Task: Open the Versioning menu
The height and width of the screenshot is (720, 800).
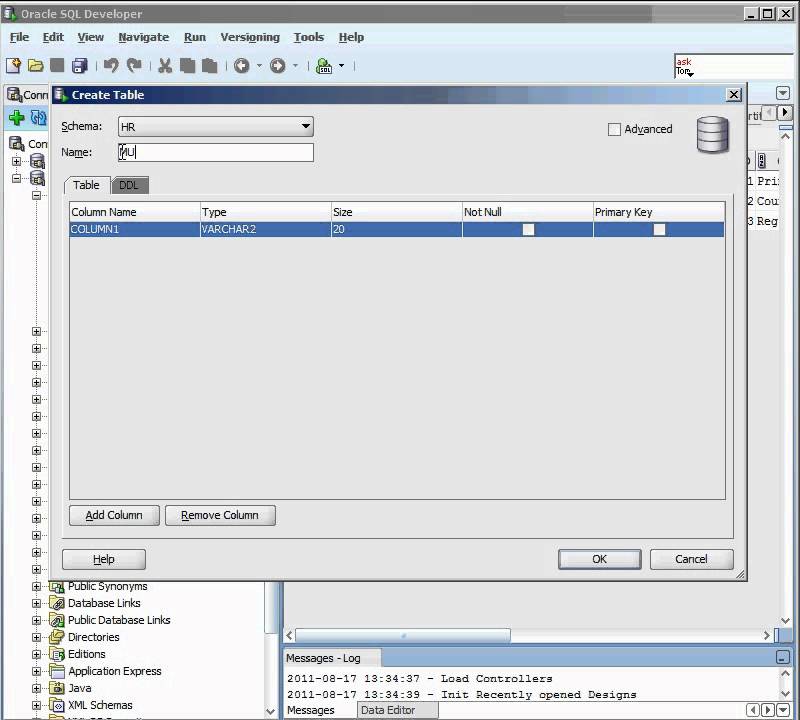Action: point(250,37)
